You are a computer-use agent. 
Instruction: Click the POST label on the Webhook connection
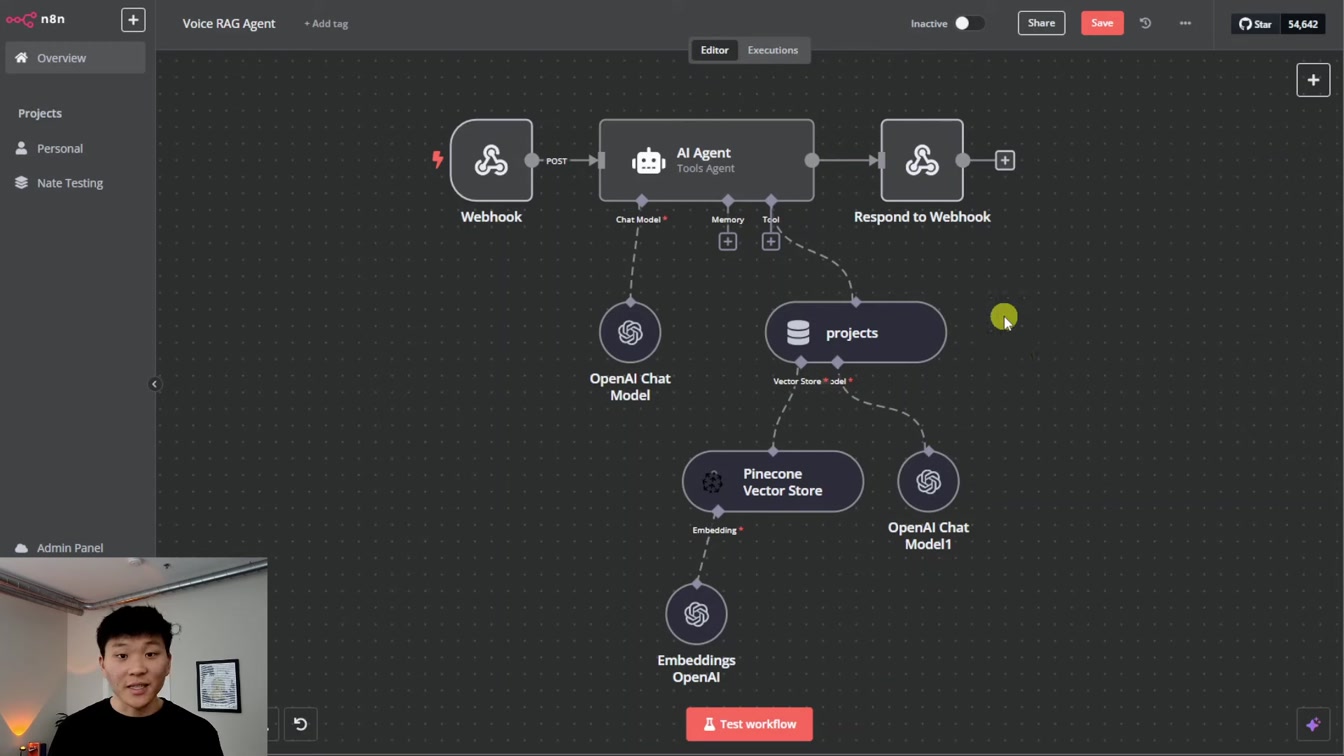[x=557, y=161]
